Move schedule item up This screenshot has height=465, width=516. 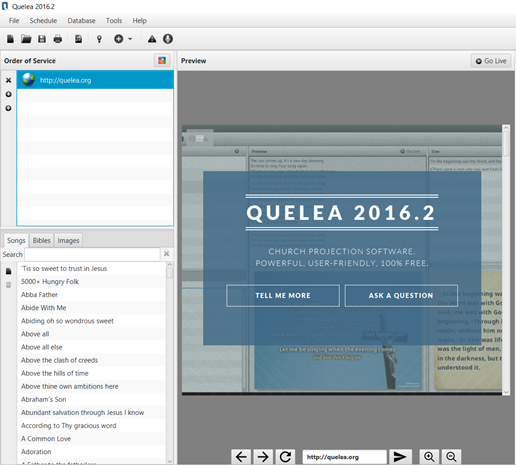pos(9,94)
